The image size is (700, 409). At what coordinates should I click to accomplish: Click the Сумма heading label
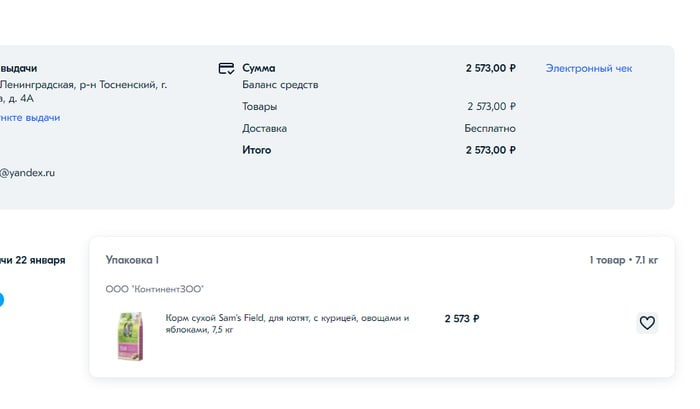[x=259, y=69]
